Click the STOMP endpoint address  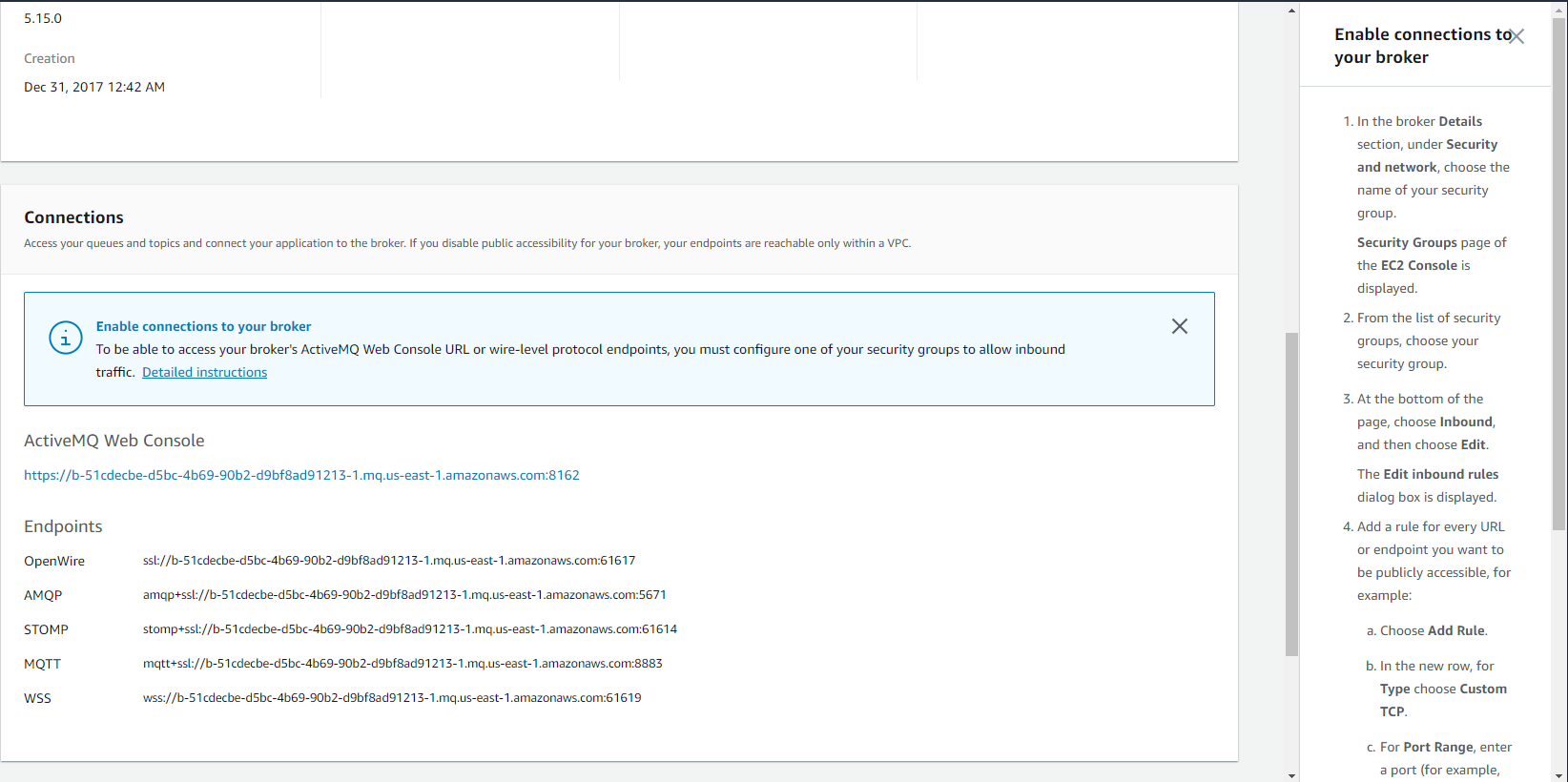click(409, 629)
